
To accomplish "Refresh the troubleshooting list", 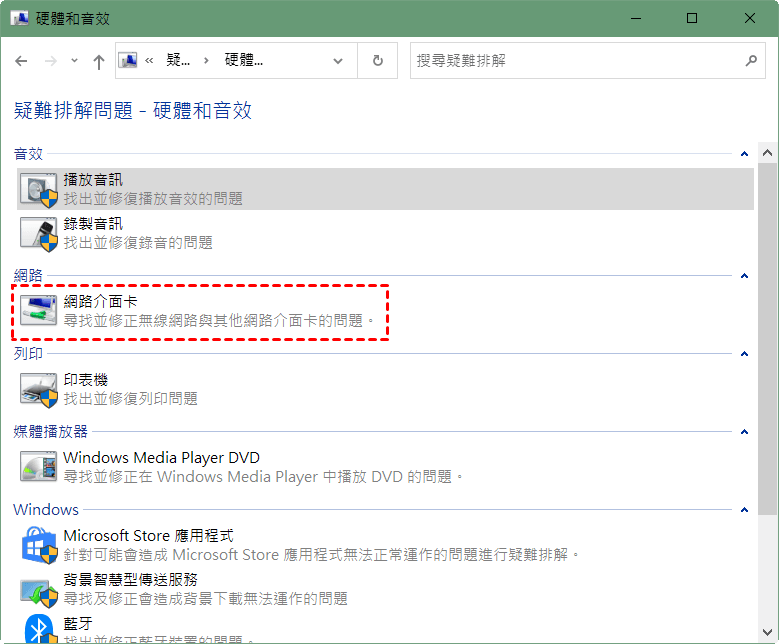I will coord(378,61).
